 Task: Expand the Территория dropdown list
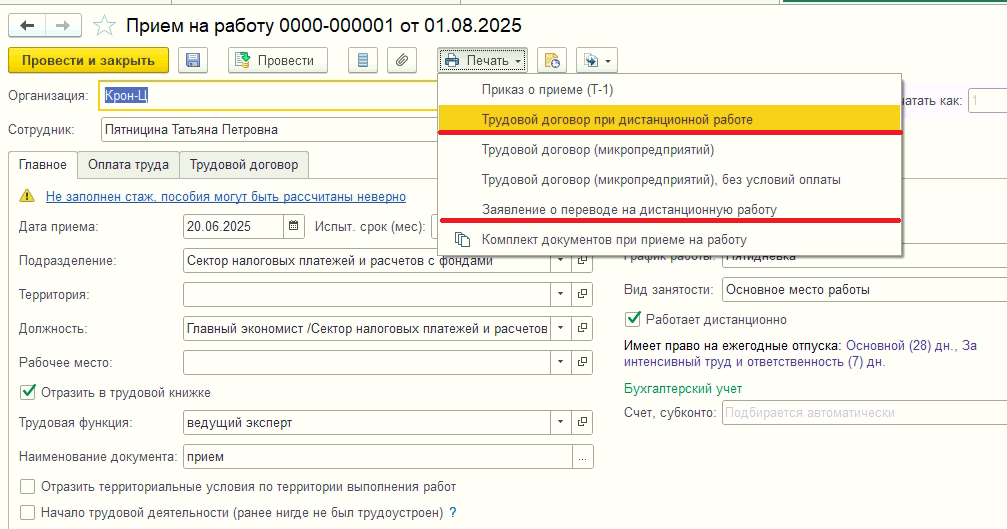point(561,294)
